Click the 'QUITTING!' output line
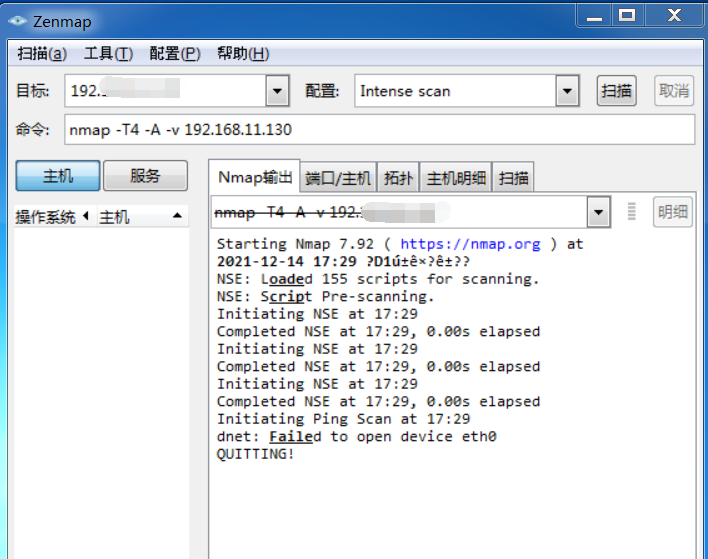Viewport: 708px width, 559px height. point(255,454)
